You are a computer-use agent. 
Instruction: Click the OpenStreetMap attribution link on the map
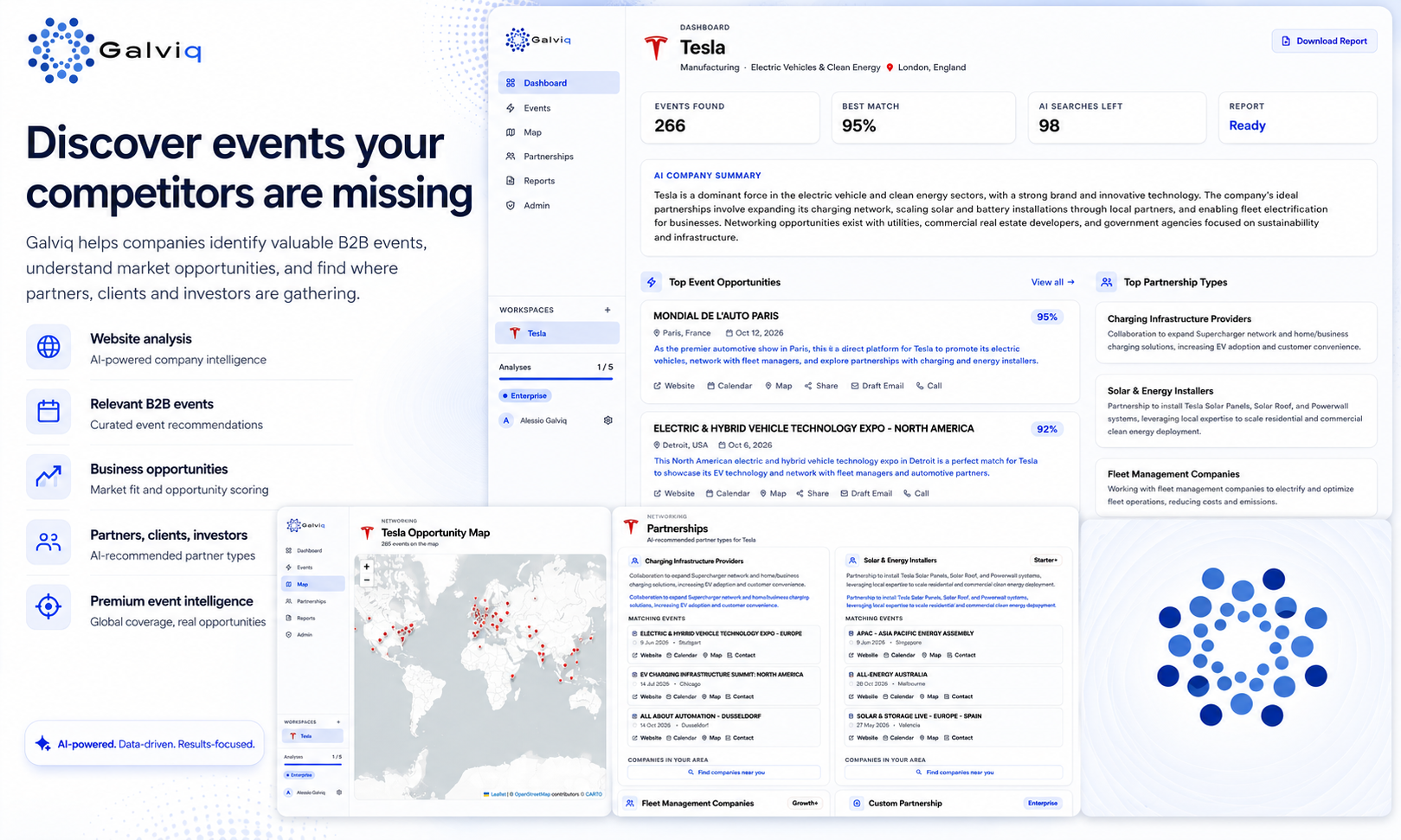pyautogui.click(x=532, y=794)
